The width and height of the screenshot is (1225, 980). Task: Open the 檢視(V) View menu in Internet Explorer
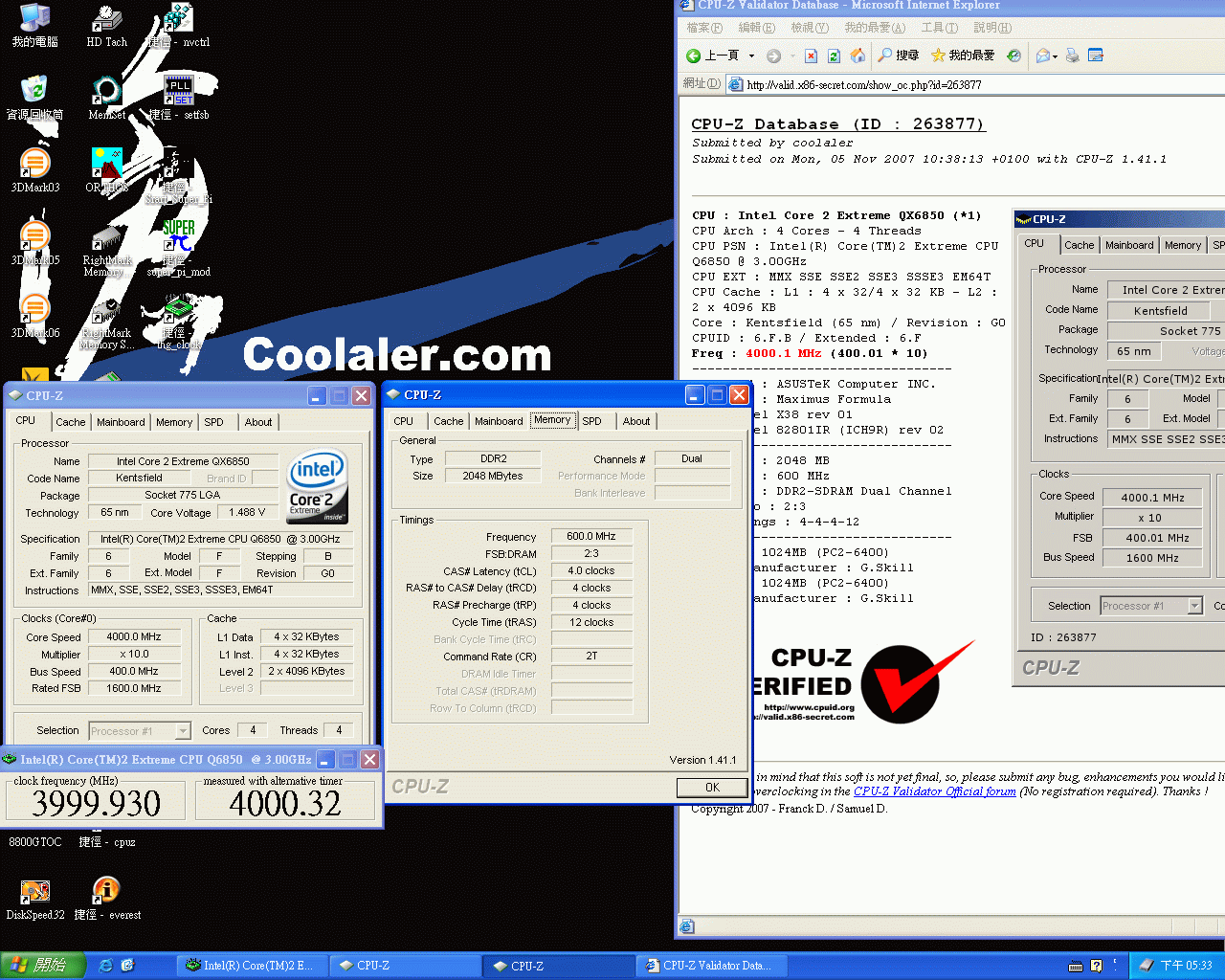tap(810, 28)
